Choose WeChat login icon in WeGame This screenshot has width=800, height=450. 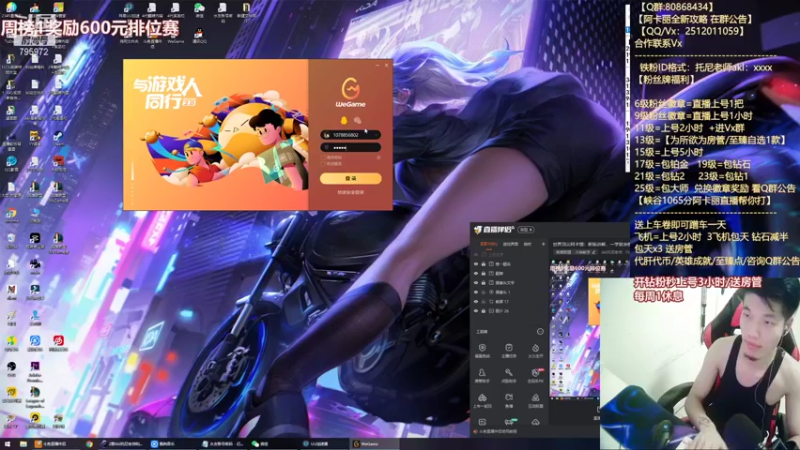(x=358, y=120)
